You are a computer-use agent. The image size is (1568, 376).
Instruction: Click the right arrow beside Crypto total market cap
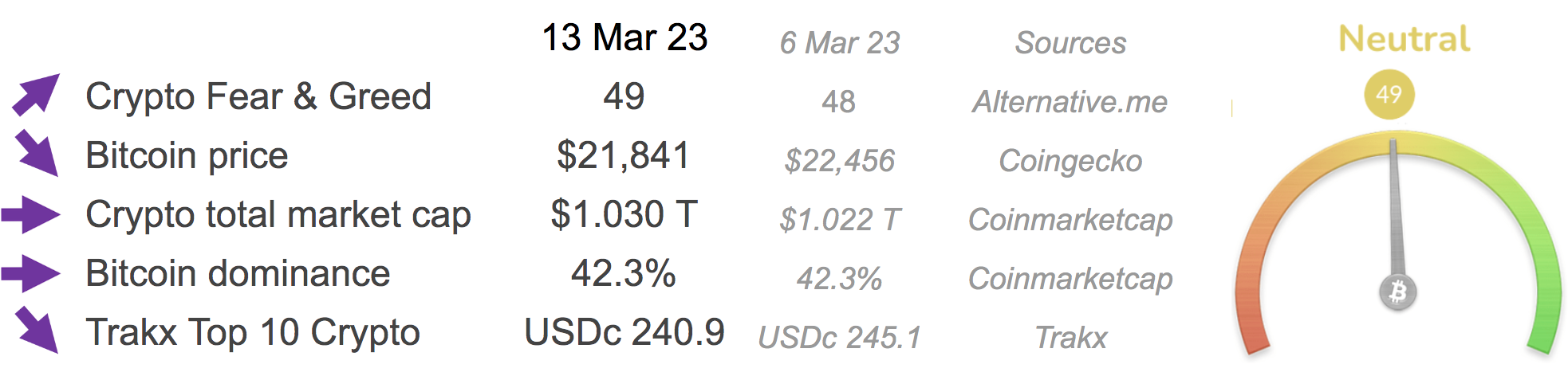coord(31,214)
